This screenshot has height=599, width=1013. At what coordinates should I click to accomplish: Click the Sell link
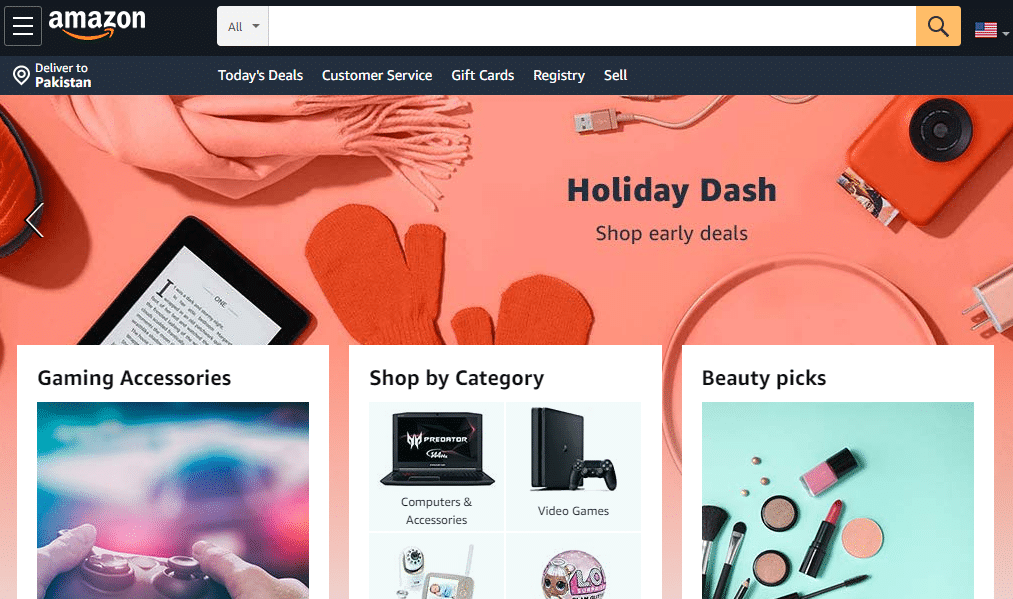615,76
